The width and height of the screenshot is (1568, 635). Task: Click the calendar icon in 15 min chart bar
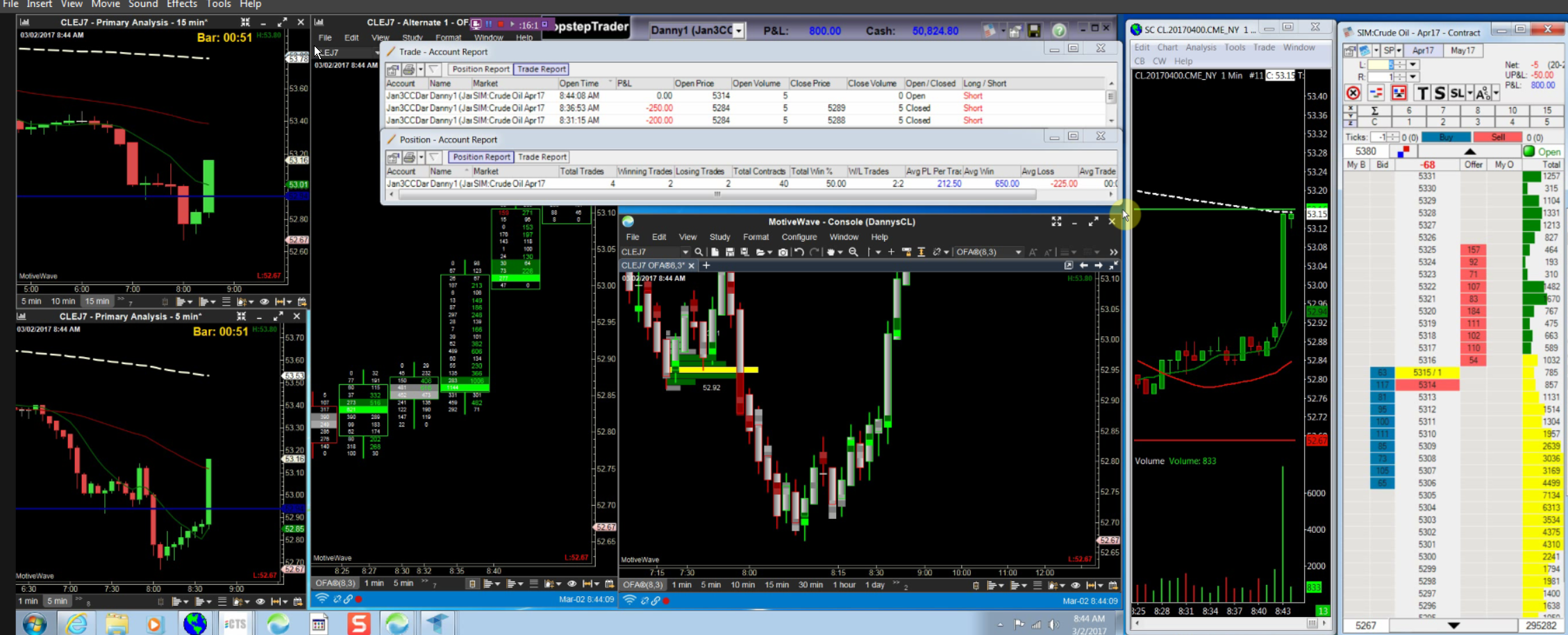click(x=302, y=302)
